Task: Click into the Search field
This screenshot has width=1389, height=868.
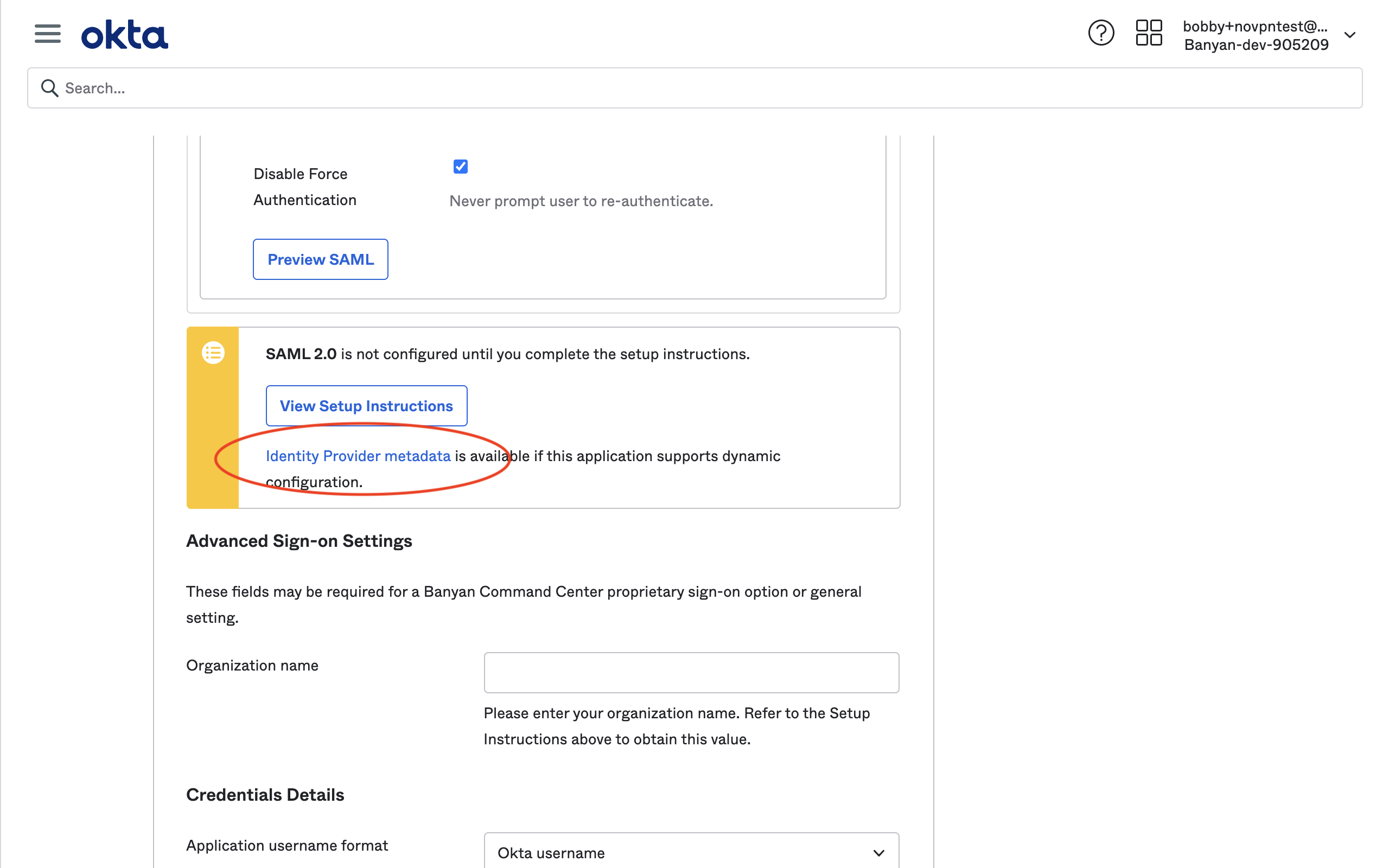Action: tap(694, 88)
